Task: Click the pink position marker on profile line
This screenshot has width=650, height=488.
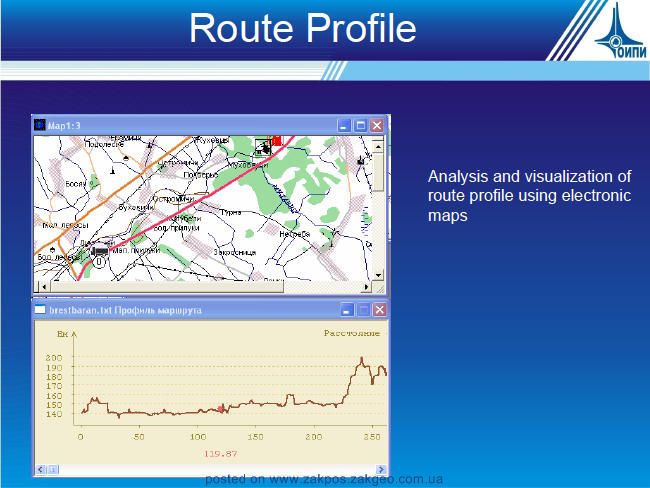Action: (x=221, y=409)
